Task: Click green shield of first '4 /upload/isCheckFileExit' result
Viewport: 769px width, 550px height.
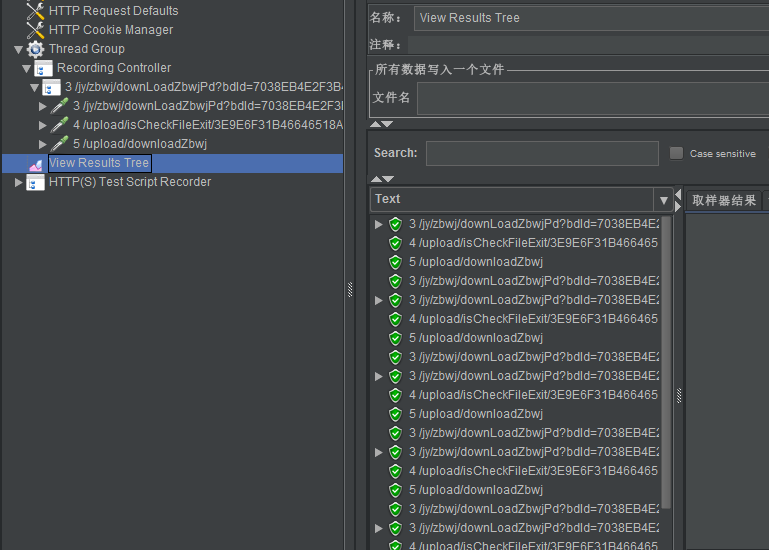Action: coord(395,243)
